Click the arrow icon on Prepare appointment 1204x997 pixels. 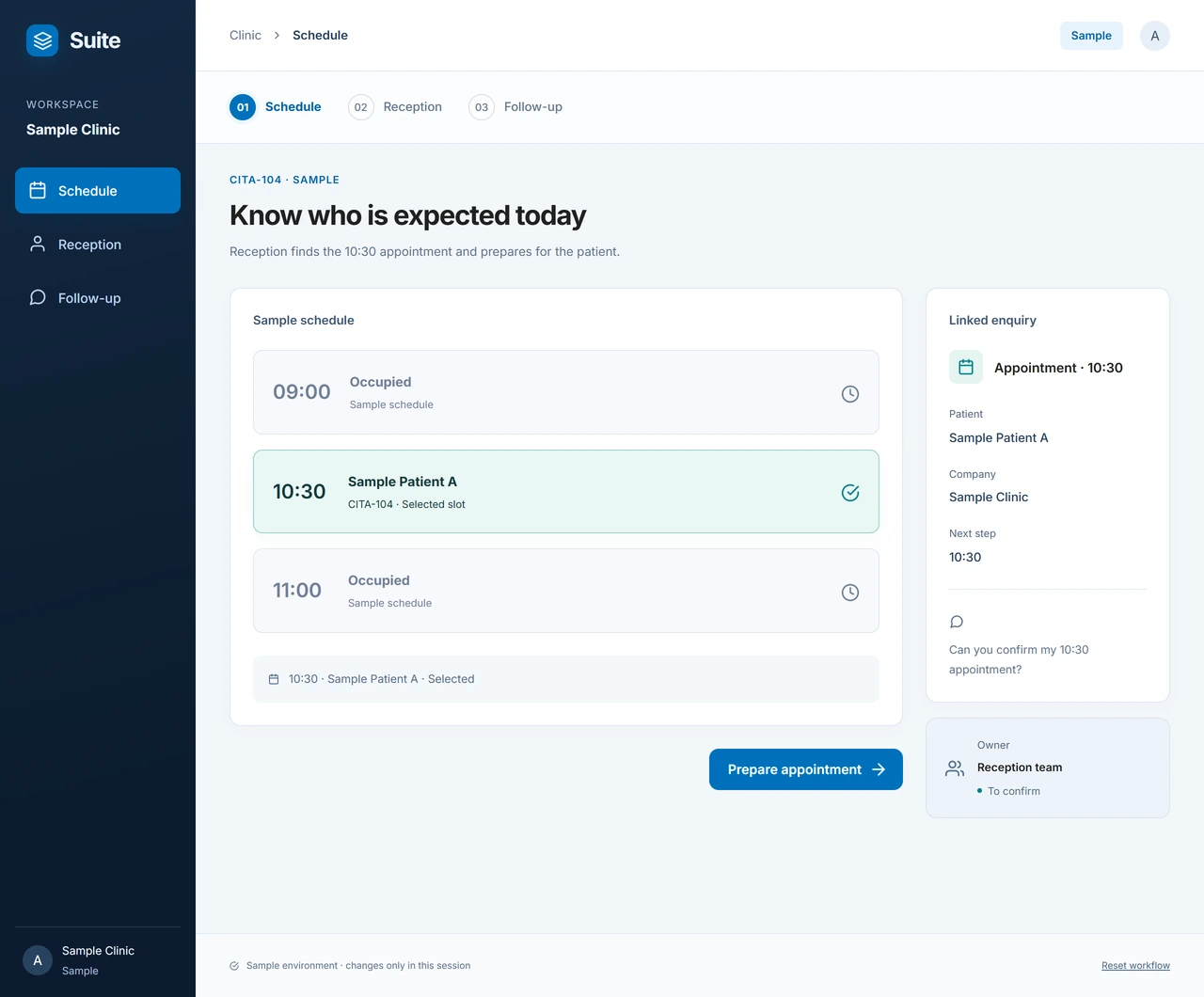coord(879,769)
